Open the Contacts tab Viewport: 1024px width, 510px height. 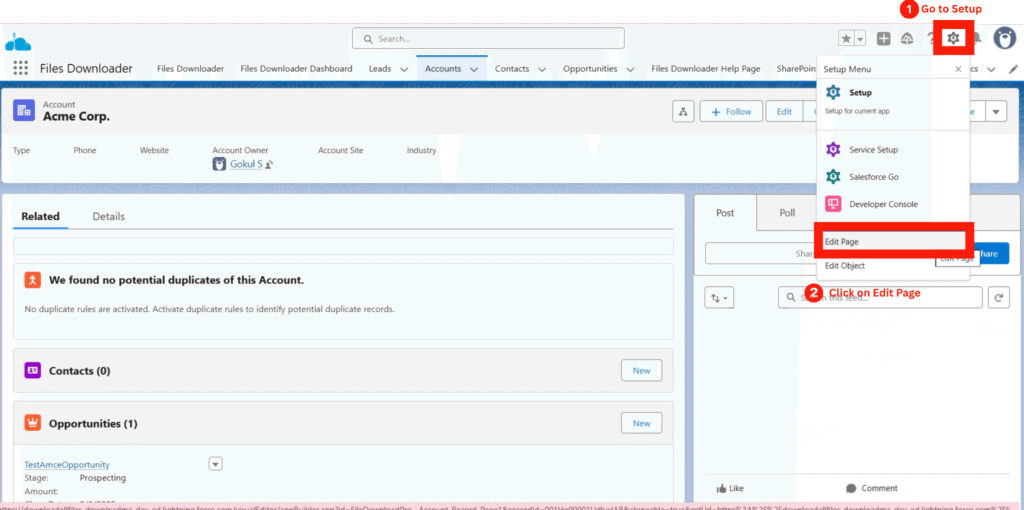512,69
